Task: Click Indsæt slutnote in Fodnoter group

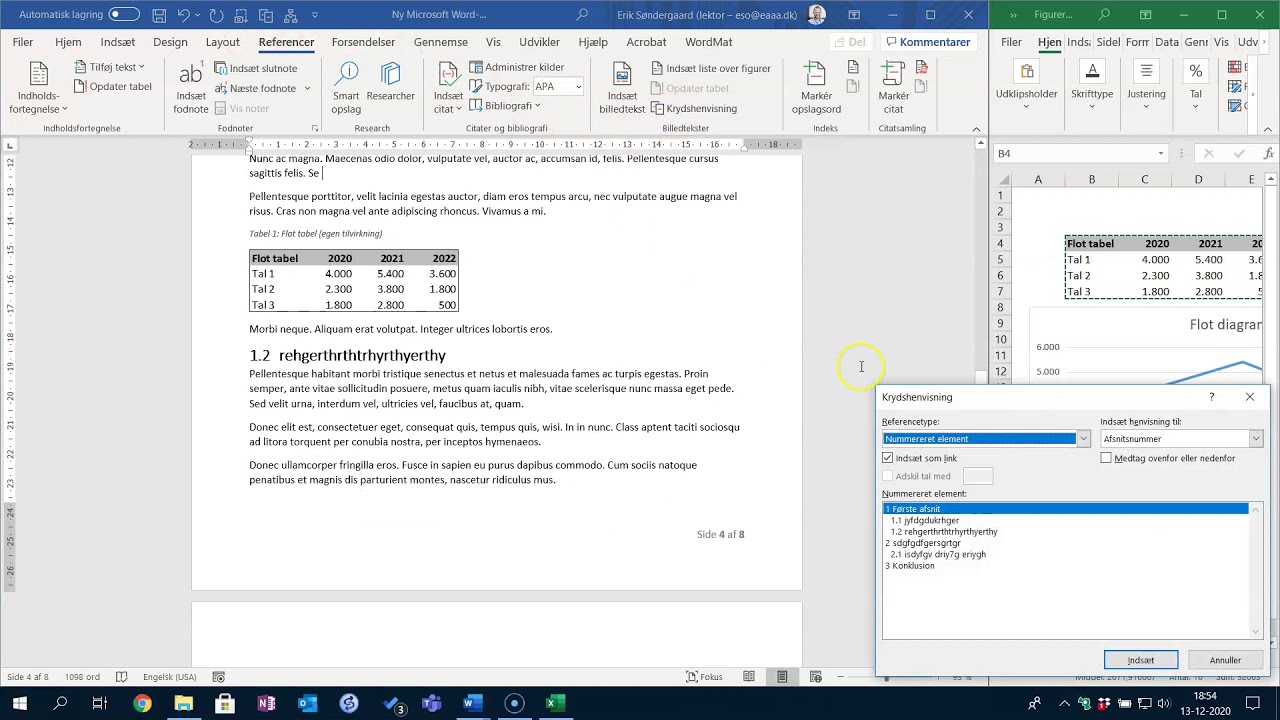Action: (x=256, y=68)
